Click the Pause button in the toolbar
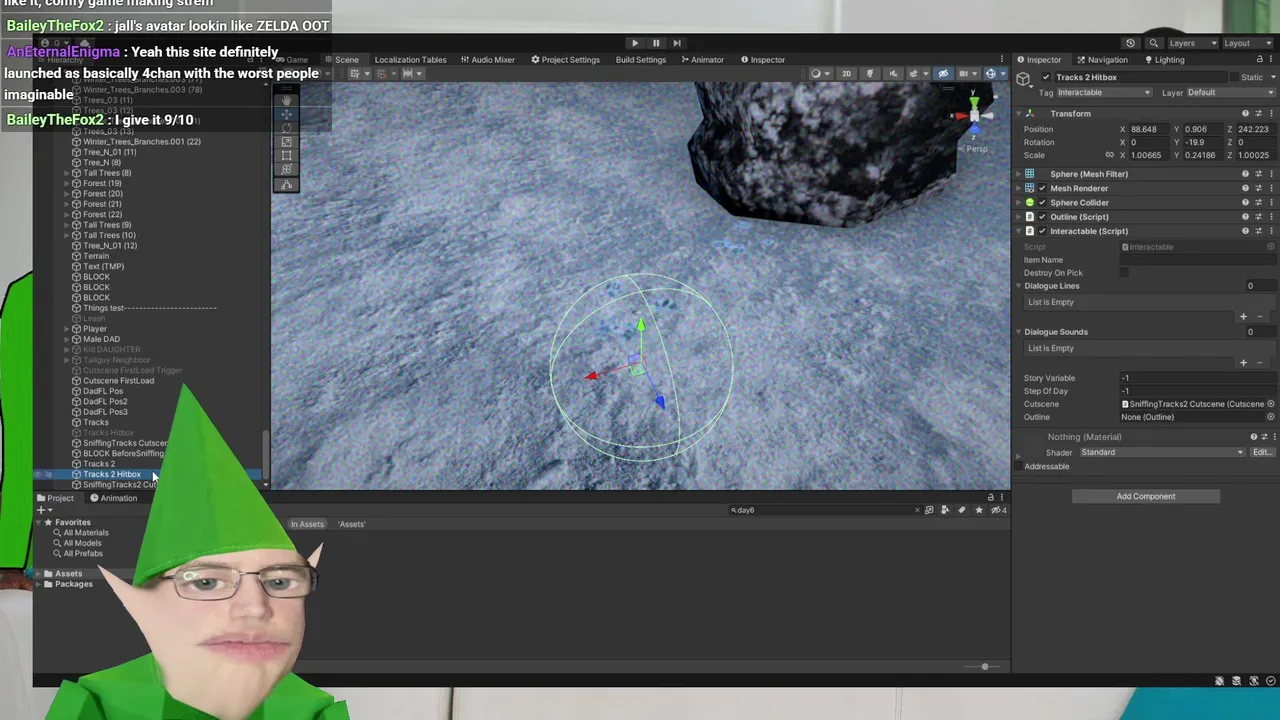This screenshot has width=1280, height=720. 656,43
